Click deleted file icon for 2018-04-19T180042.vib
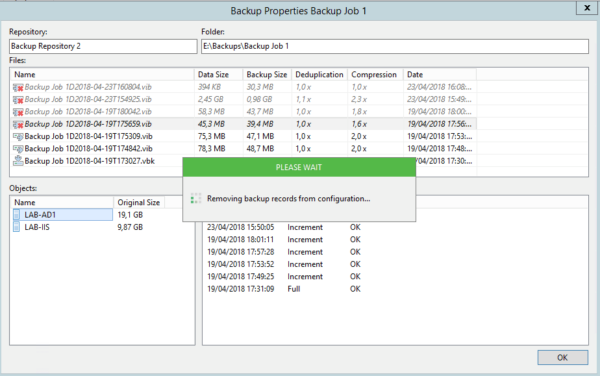This screenshot has width=600, height=376. coord(18,112)
